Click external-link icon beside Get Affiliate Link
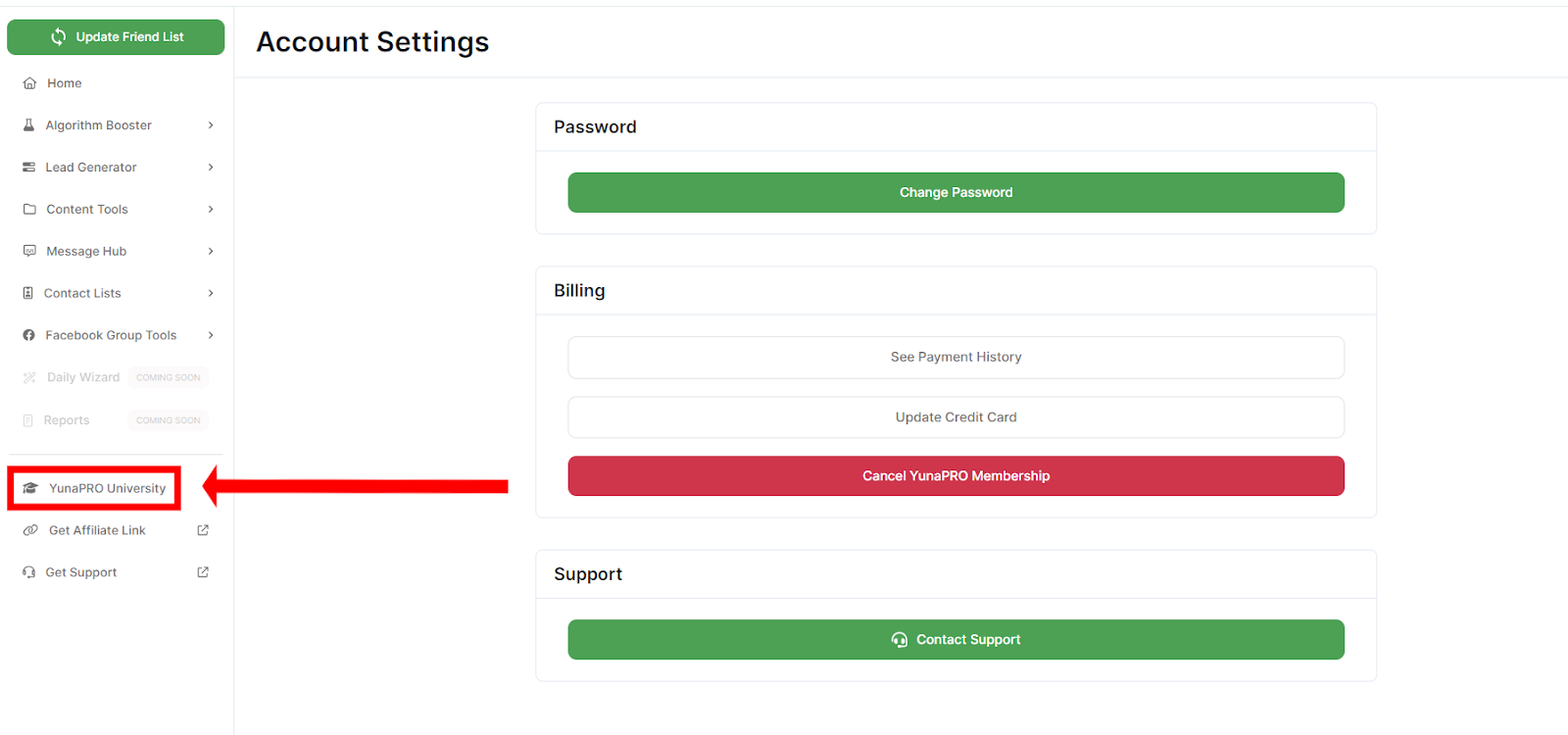1568x735 pixels. click(203, 530)
